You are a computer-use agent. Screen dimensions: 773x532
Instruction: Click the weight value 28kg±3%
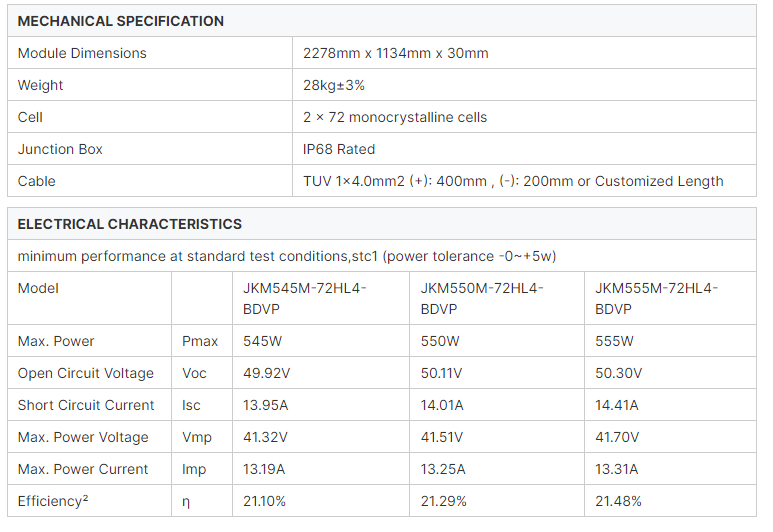click(x=334, y=85)
